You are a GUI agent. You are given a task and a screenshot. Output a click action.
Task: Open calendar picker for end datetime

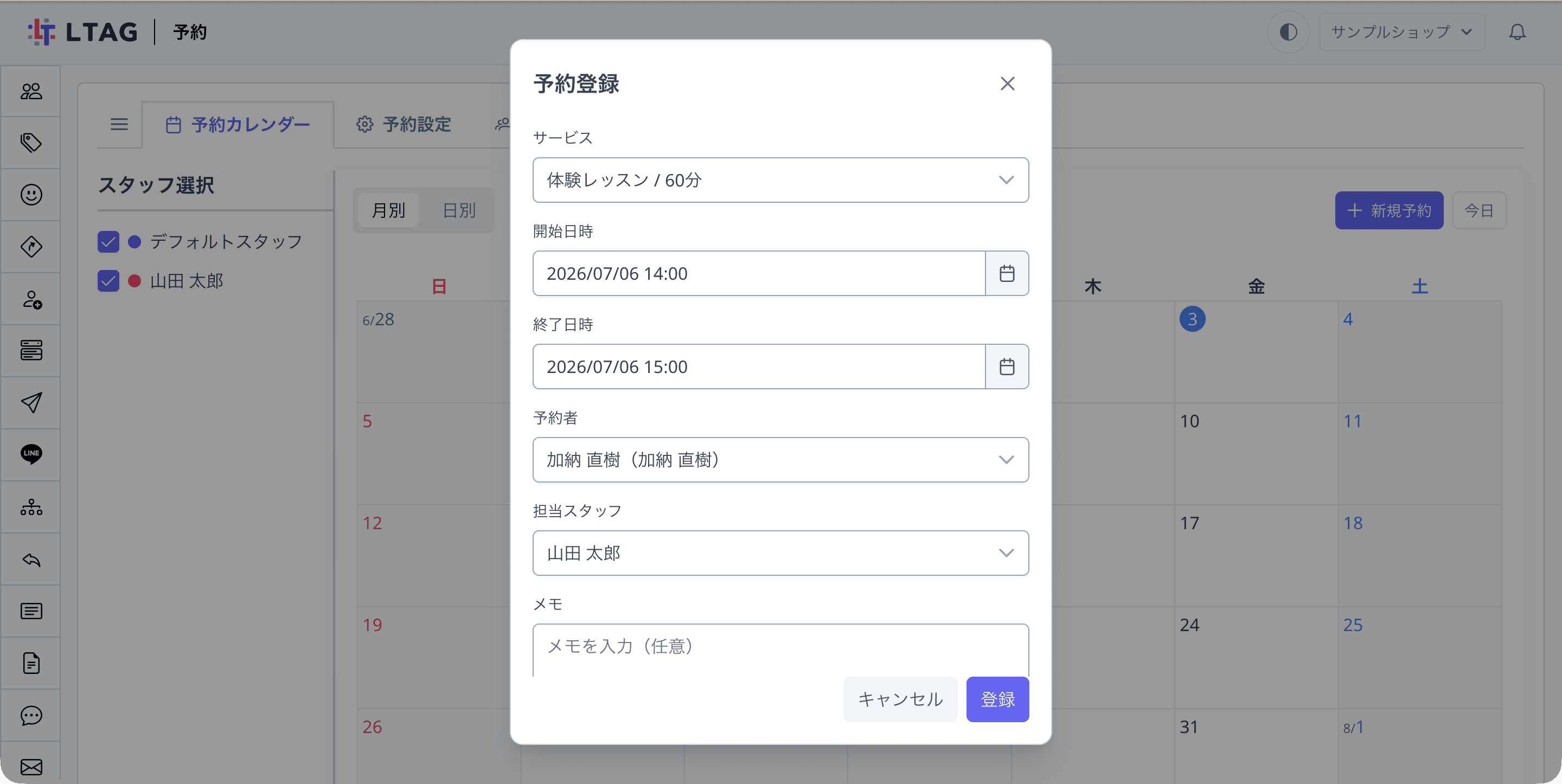pos(1007,367)
